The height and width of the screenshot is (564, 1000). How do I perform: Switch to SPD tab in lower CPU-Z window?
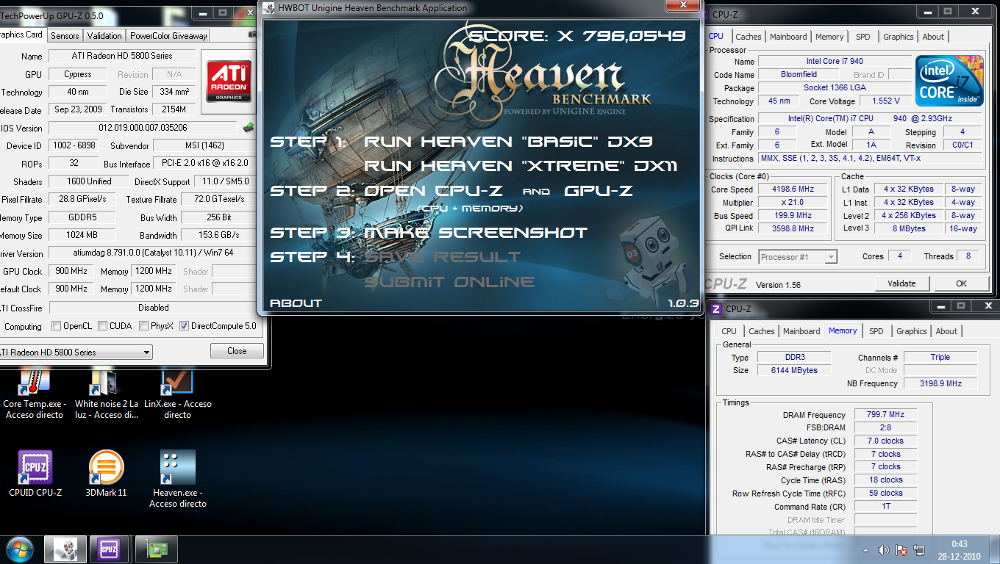876,331
